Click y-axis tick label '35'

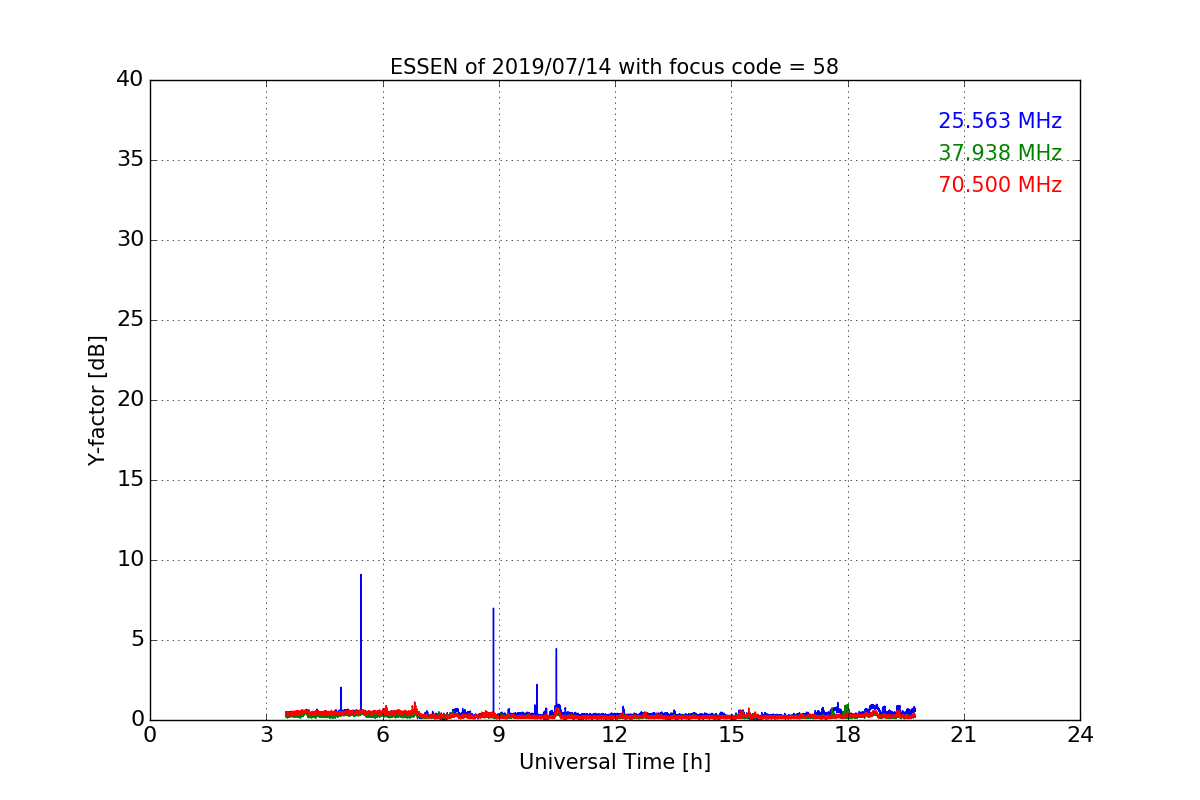130,159
